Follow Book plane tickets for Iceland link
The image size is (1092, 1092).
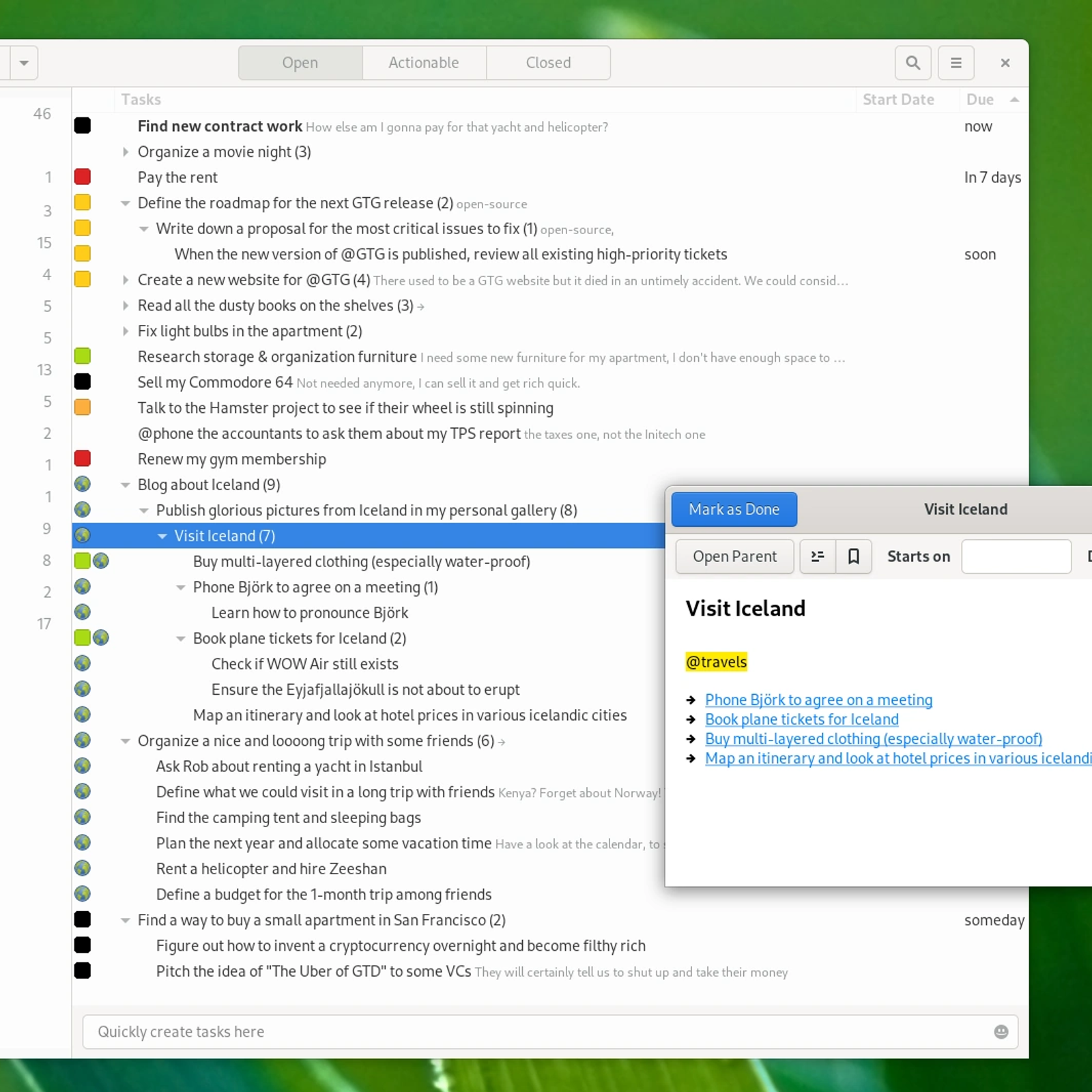[x=801, y=719]
